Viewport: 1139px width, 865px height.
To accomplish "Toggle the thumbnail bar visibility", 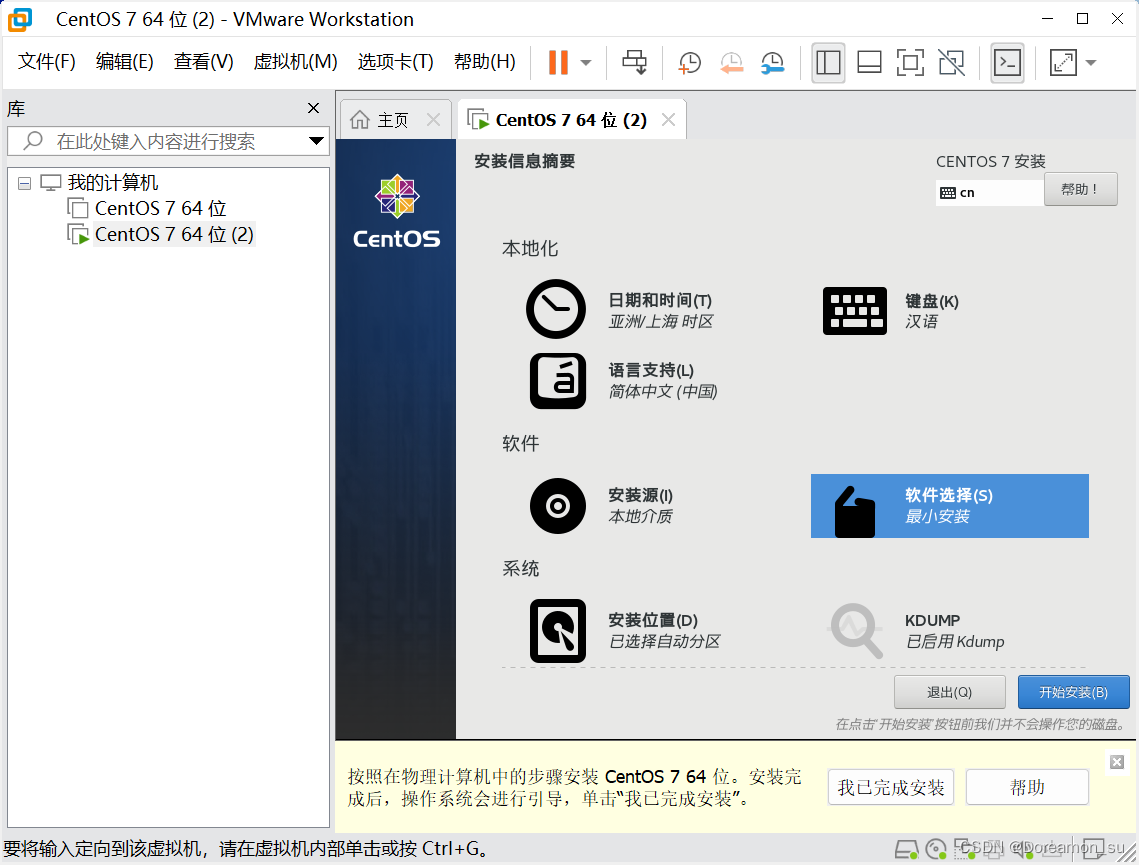I will (x=869, y=62).
